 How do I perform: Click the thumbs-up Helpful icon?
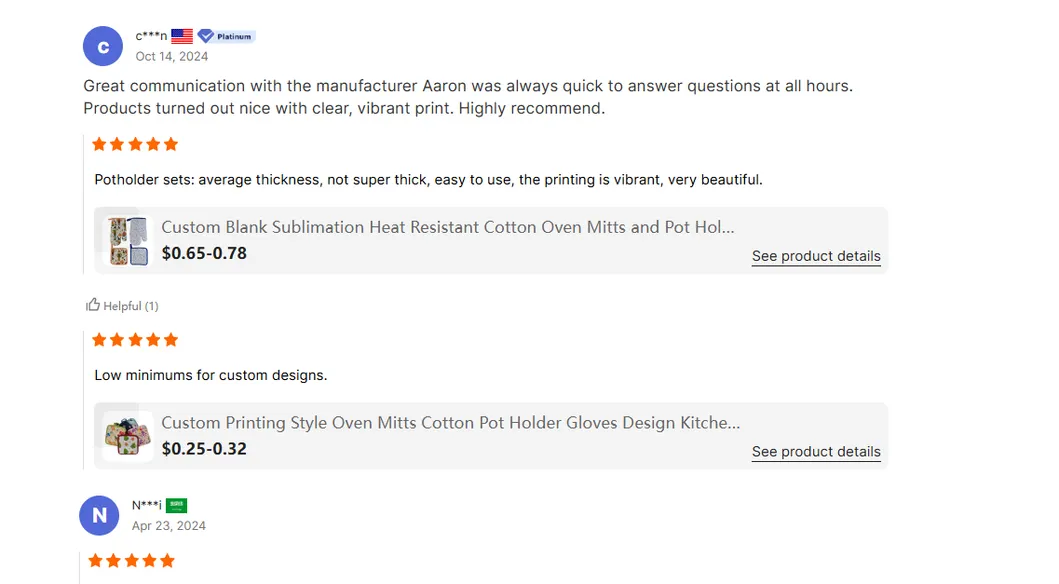[93, 305]
